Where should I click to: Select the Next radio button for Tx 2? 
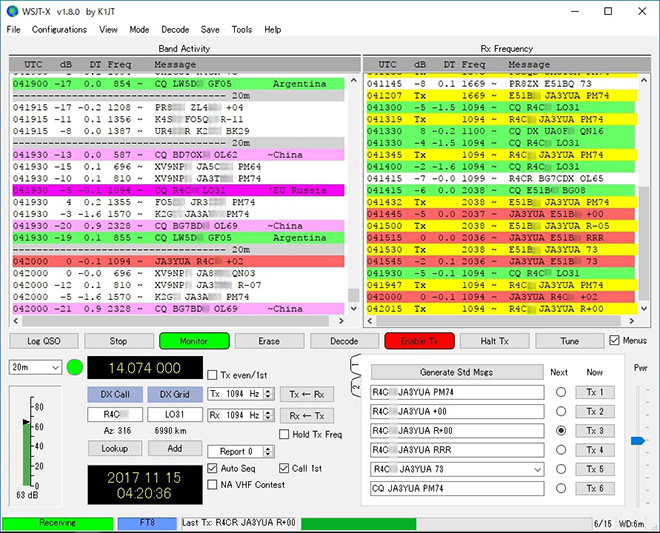click(x=561, y=411)
